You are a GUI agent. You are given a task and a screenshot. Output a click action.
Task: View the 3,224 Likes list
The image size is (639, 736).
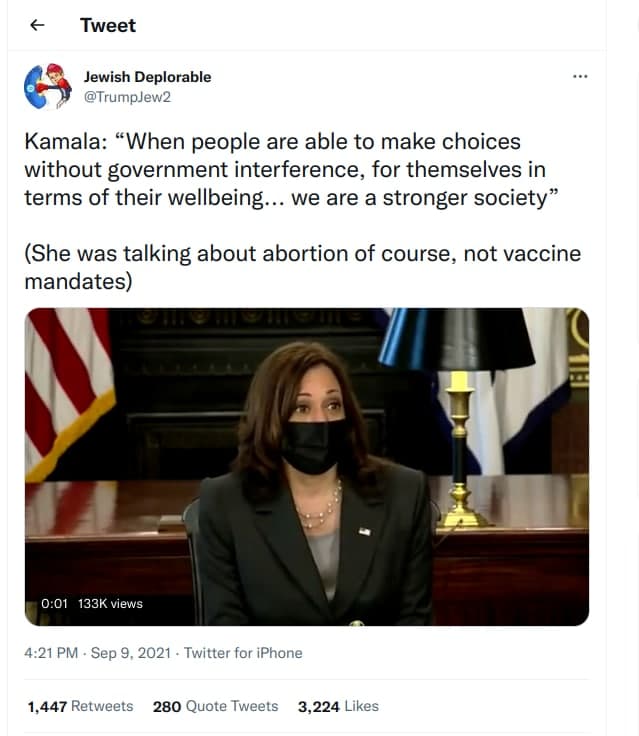(x=338, y=706)
